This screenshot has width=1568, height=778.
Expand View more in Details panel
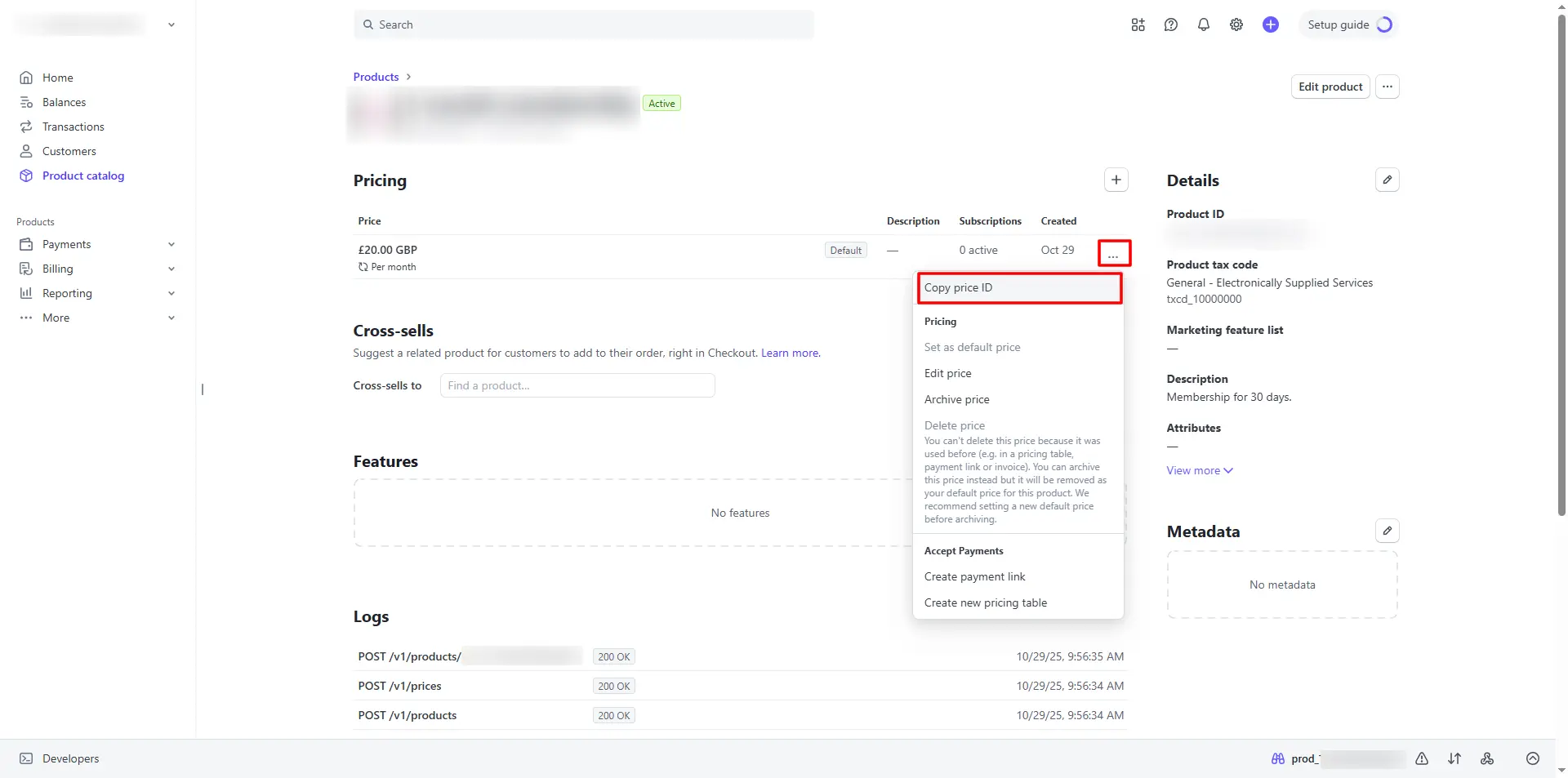1199,470
